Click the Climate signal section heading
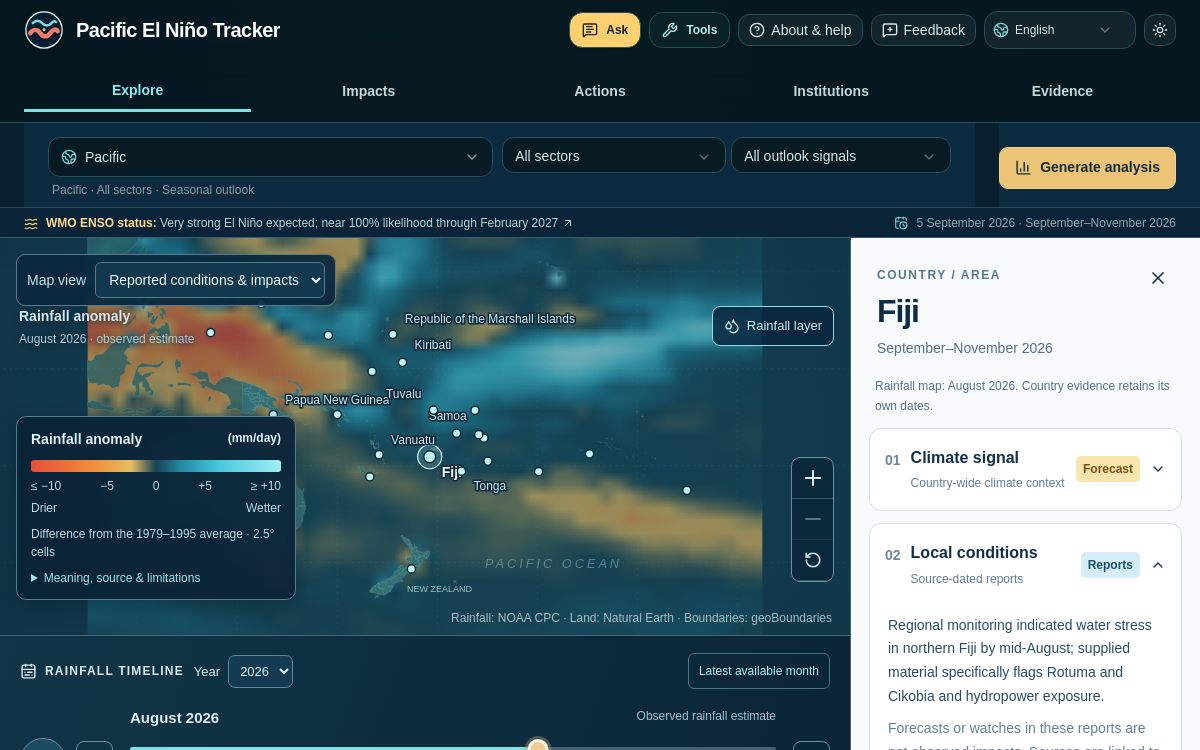Image resolution: width=1200 pixels, height=750 pixels. click(x=964, y=458)
